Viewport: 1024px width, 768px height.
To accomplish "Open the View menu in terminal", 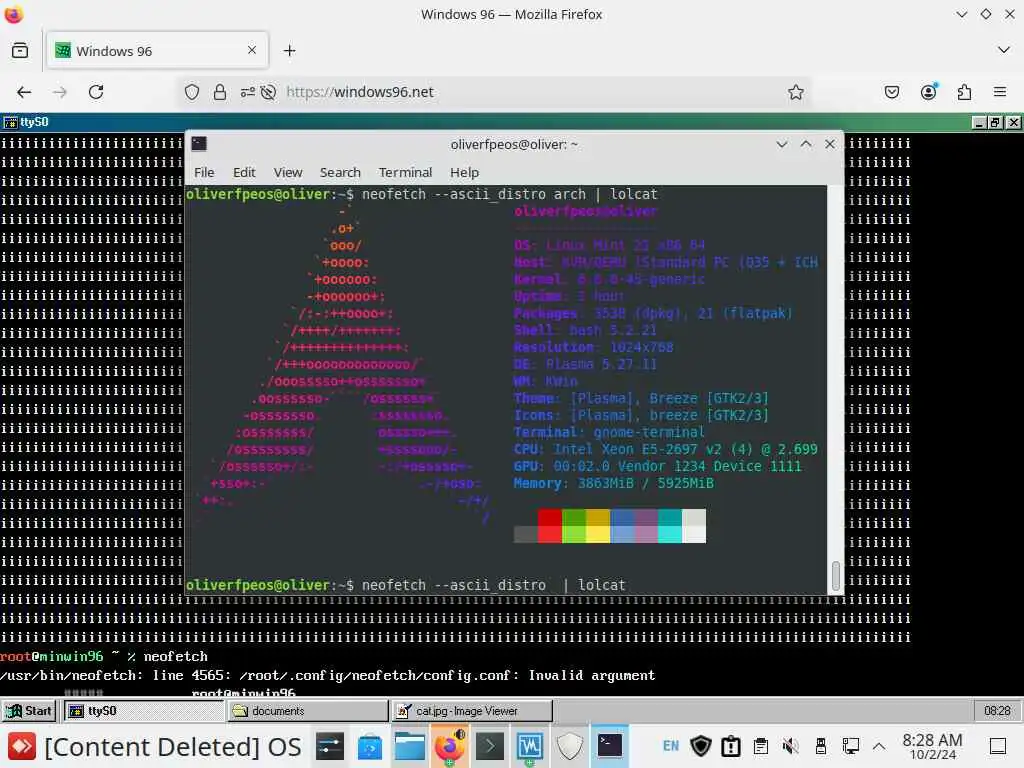I will [x=288, y=172].
